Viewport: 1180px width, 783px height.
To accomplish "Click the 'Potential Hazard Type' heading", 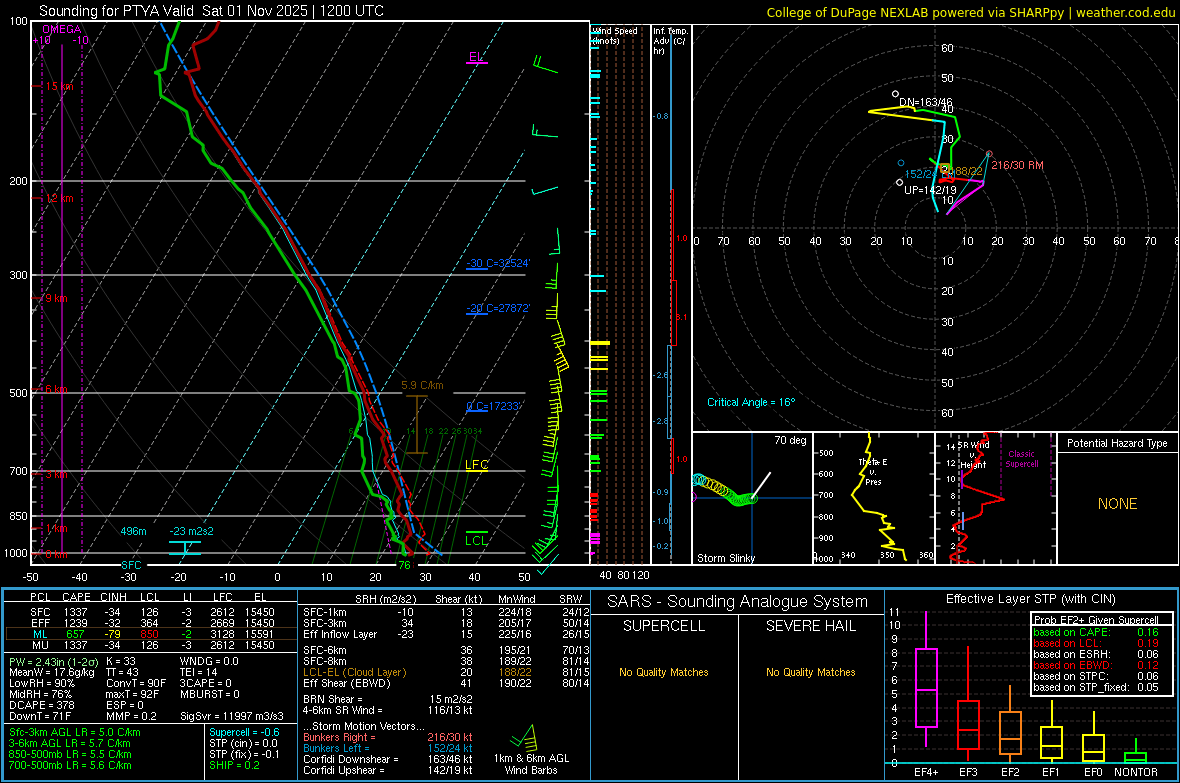I will click(x=1117, y=443).
